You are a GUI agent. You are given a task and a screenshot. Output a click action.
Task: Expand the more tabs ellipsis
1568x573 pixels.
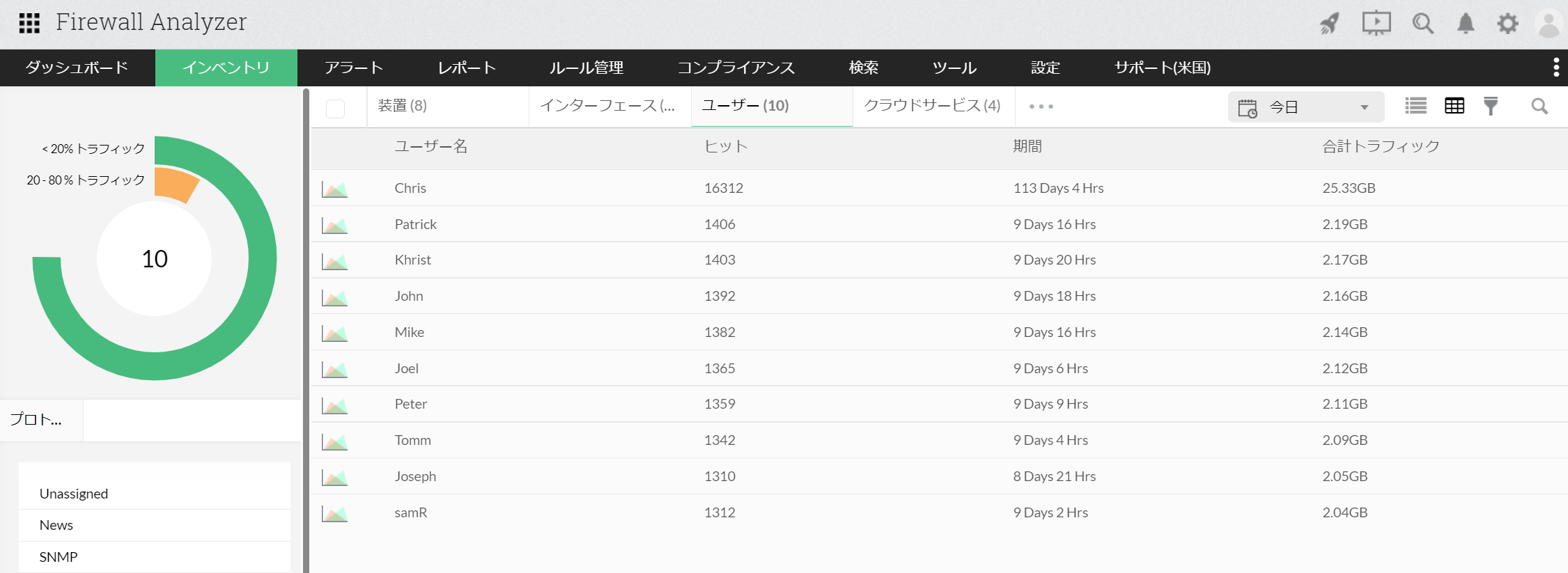tap(1041, 107)
